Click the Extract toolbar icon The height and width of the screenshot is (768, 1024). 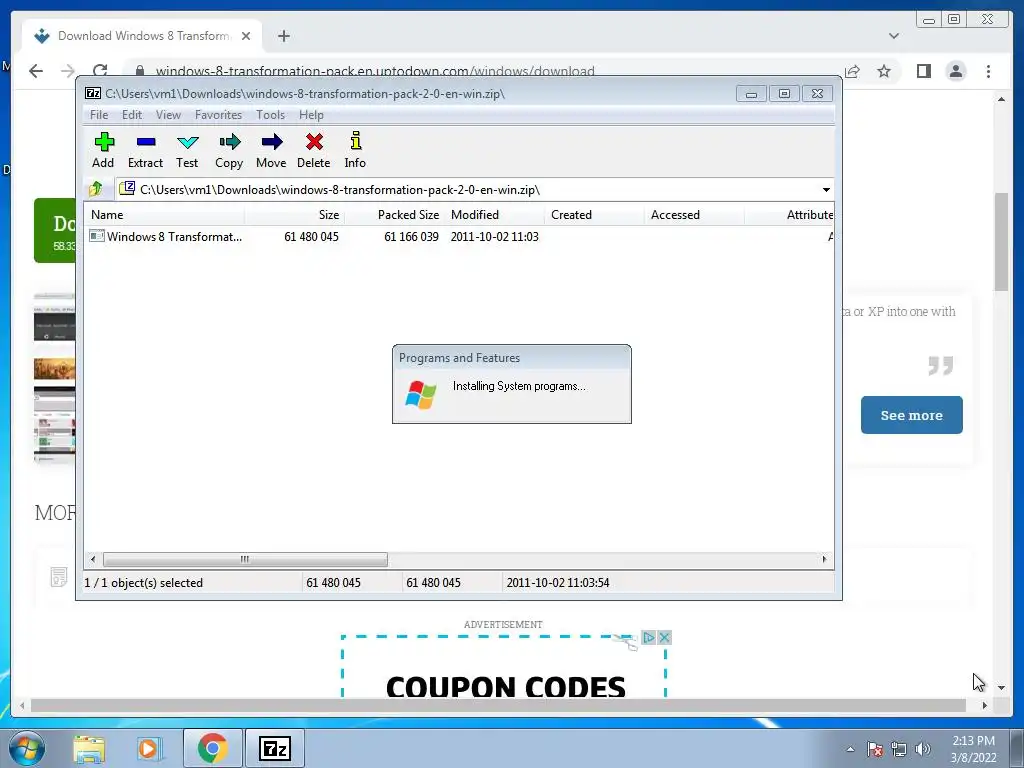click(x=145, y=150)
